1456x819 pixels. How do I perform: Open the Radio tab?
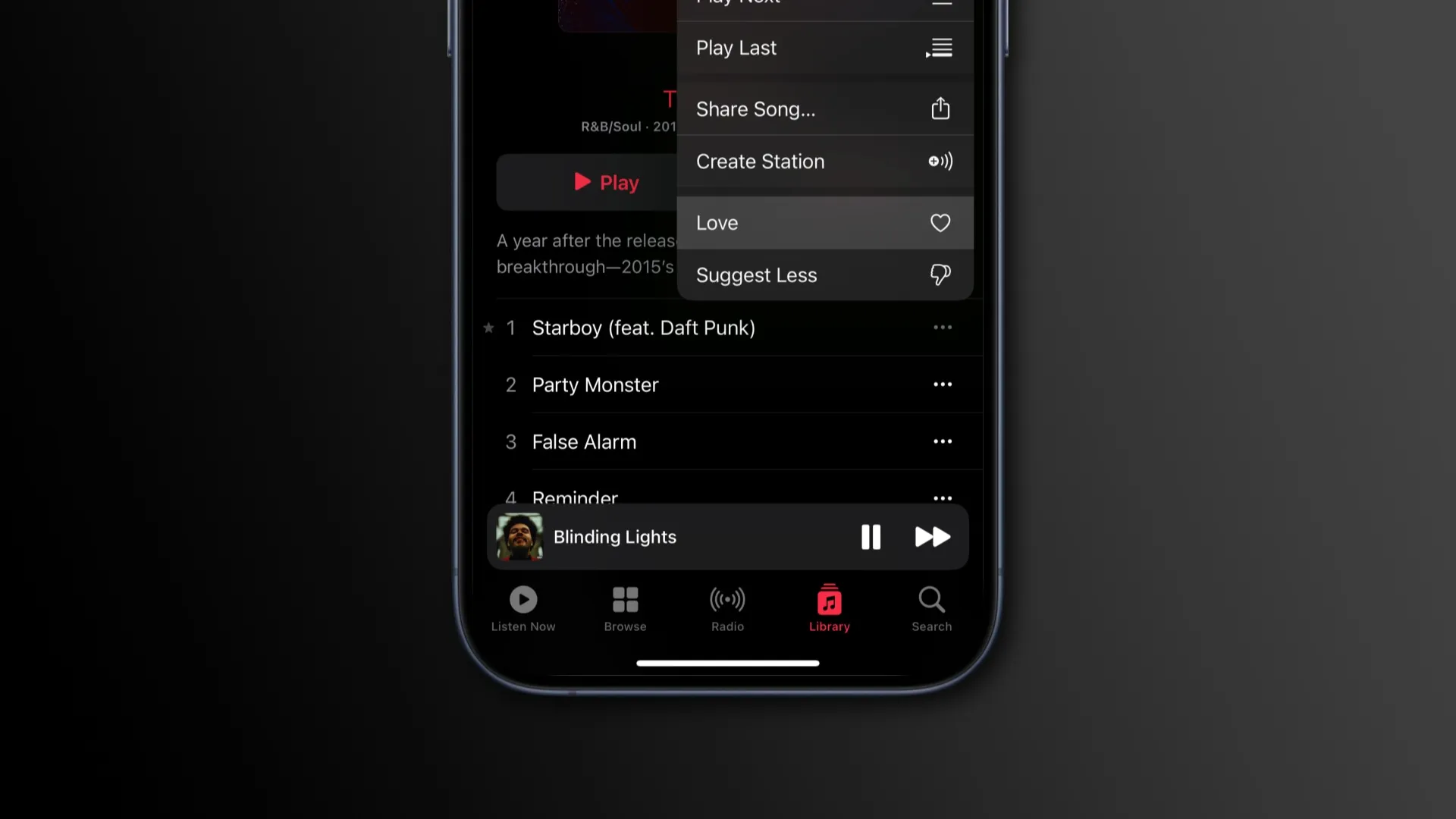click(727, 608)
